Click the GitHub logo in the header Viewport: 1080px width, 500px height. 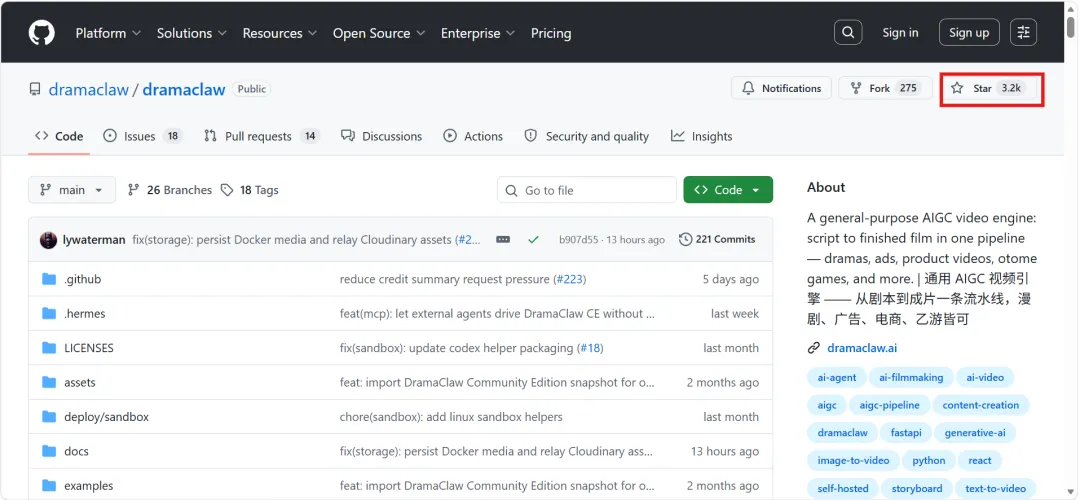click(41, 32)
